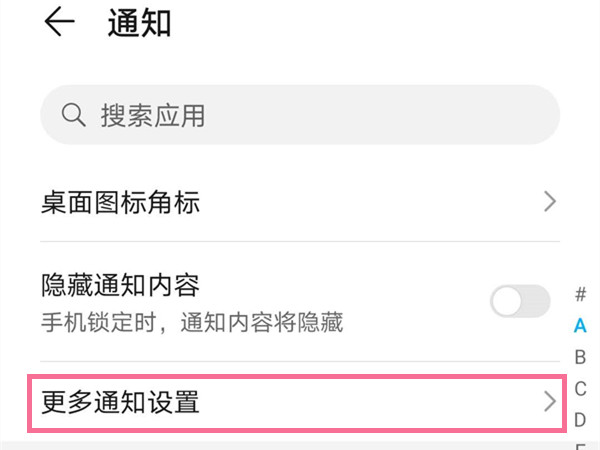This screenshot has width=600, height=450.
Task: Open 更多通知设置
Action: coord(120,403)
